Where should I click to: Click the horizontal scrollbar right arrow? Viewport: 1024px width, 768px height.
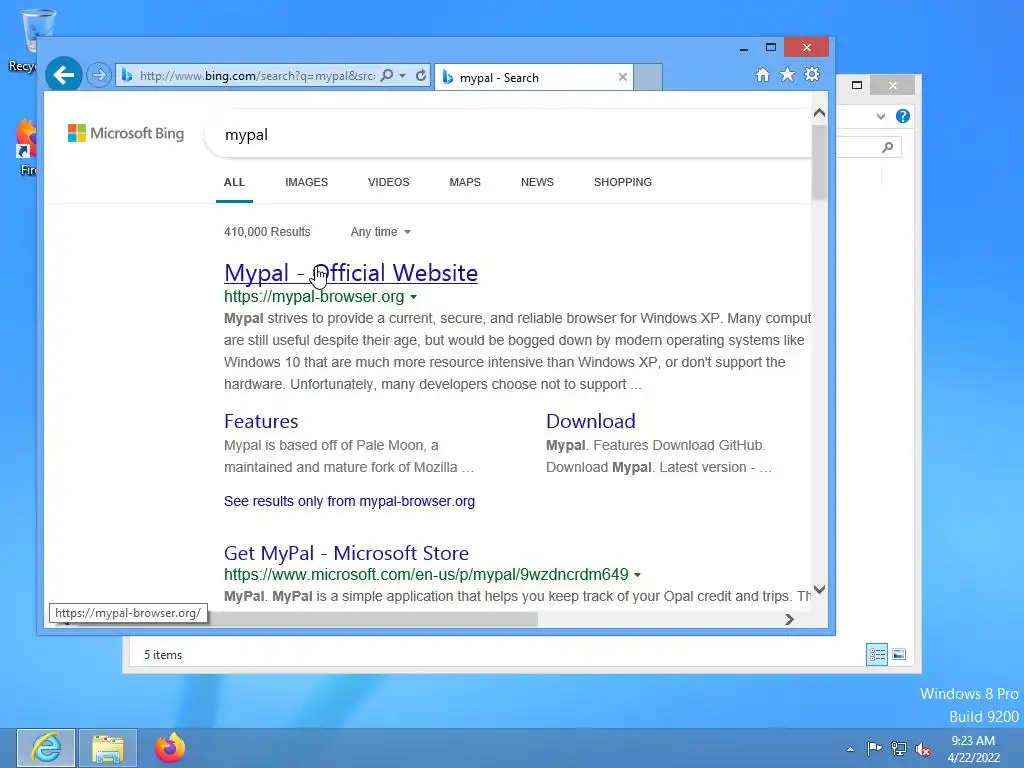pos(790,619)
